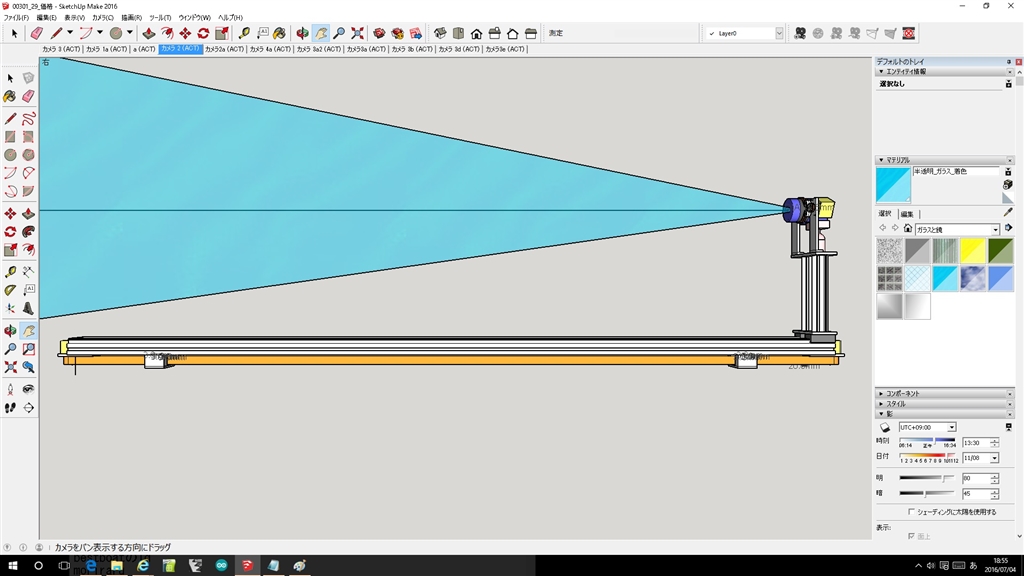Image resolution: width=1024 pixels, height=576 pixels.
Task: Switch to Top view icon
Action: 458,33
